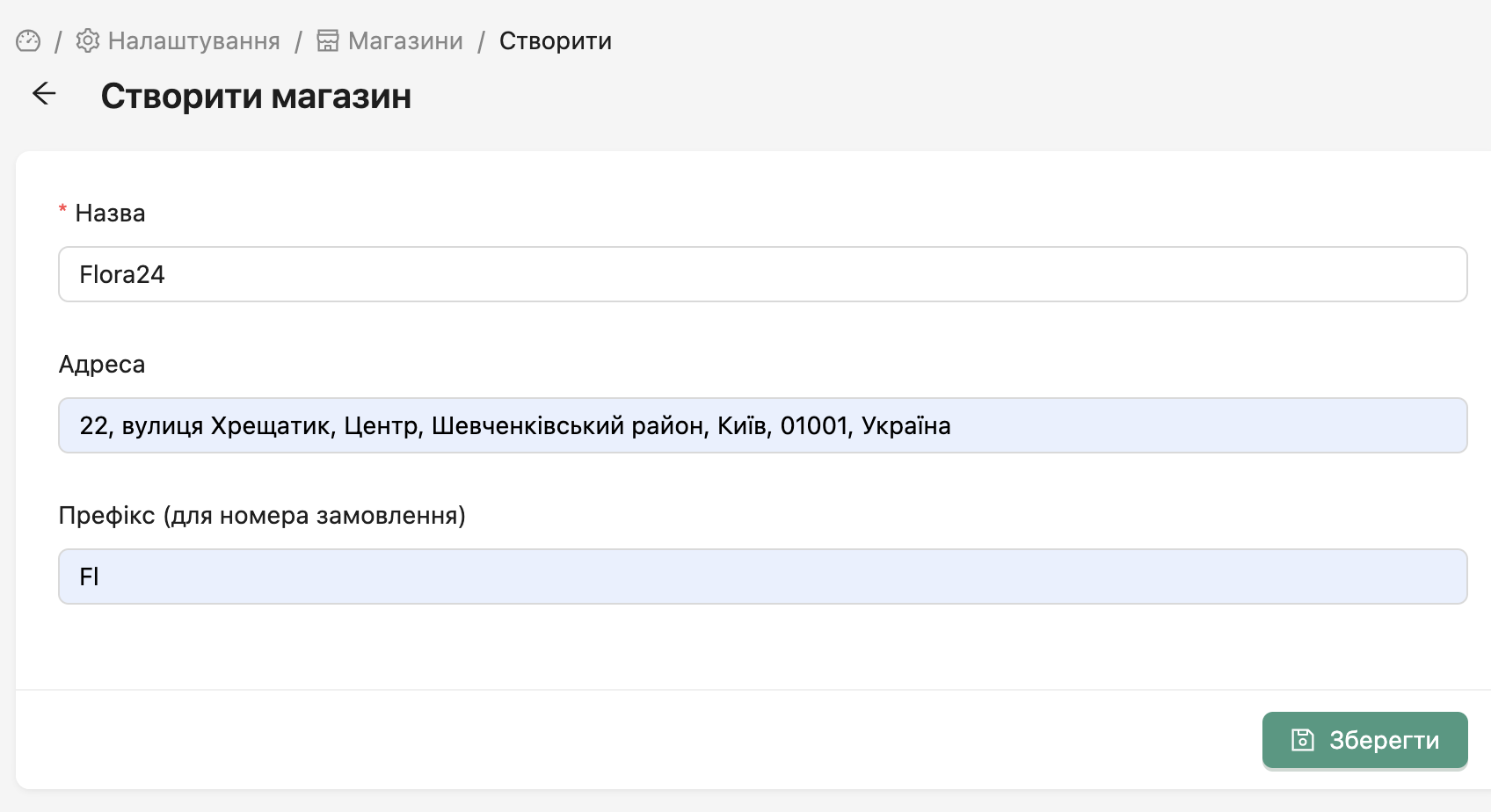This screenshot has height=812, width=1491.
Task: Click the Префікс (для номера замовлення) label
Action: tap(262, 516)
